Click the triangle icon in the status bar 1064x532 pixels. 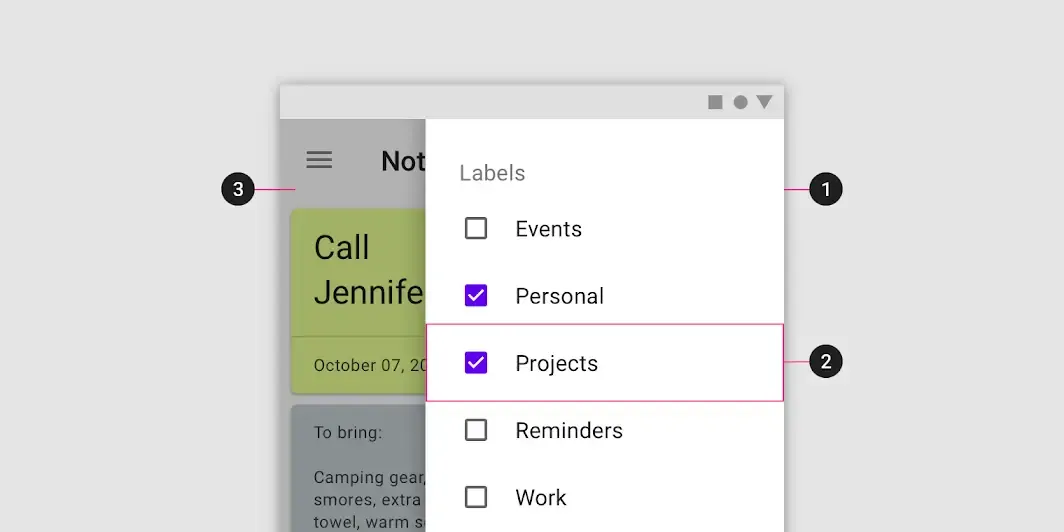tap(764, 102)
